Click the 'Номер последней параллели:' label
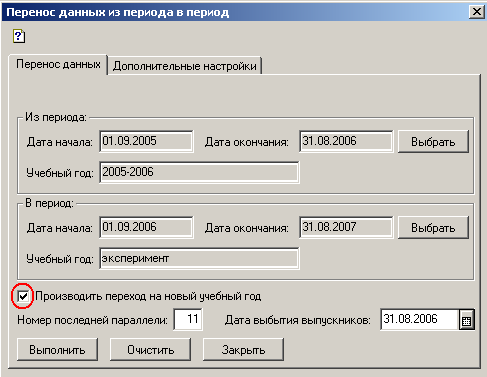This screenshot has height=377, width=487. (92, 320)
